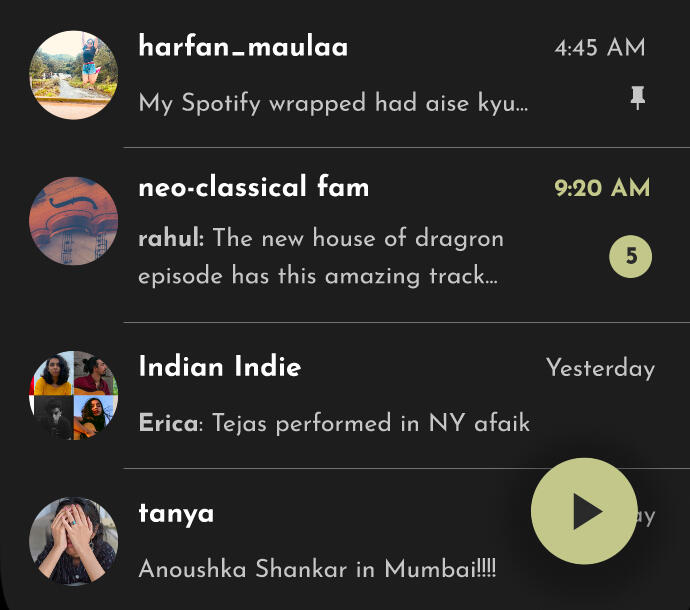The width and height of the screenshot is (690, 610).
Task: Click the pin icon on harfan_maulaa chat
Action: click(637, 98)
